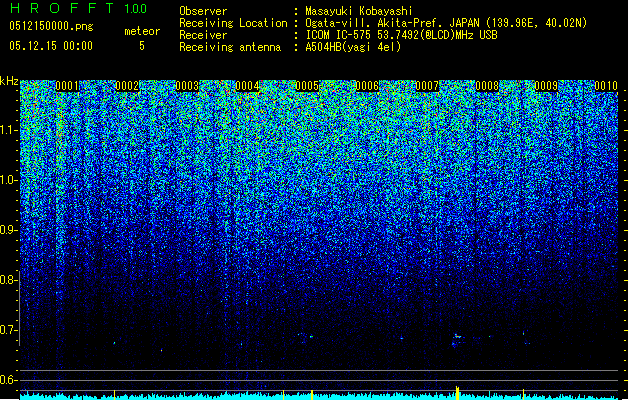629x400 pixels.
Task: Click the 0001 minute marker
Action: point(67,86)
